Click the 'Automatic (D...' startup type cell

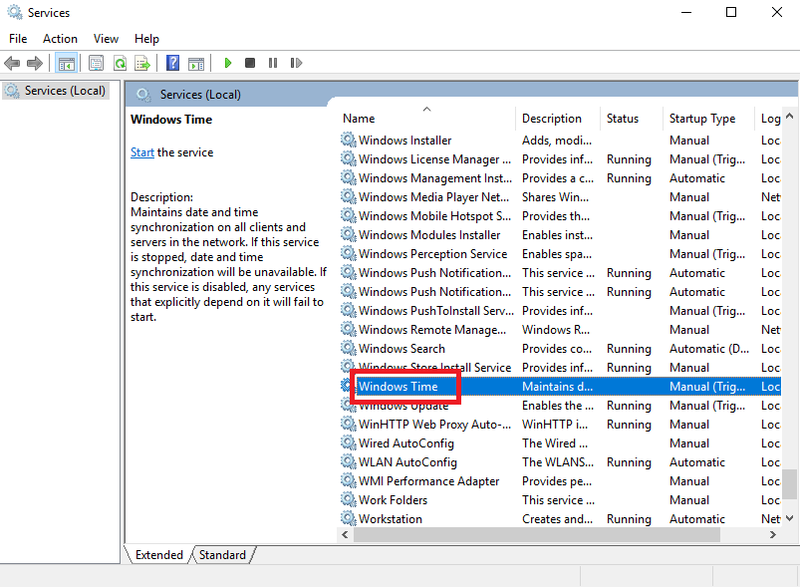(709, 349)
